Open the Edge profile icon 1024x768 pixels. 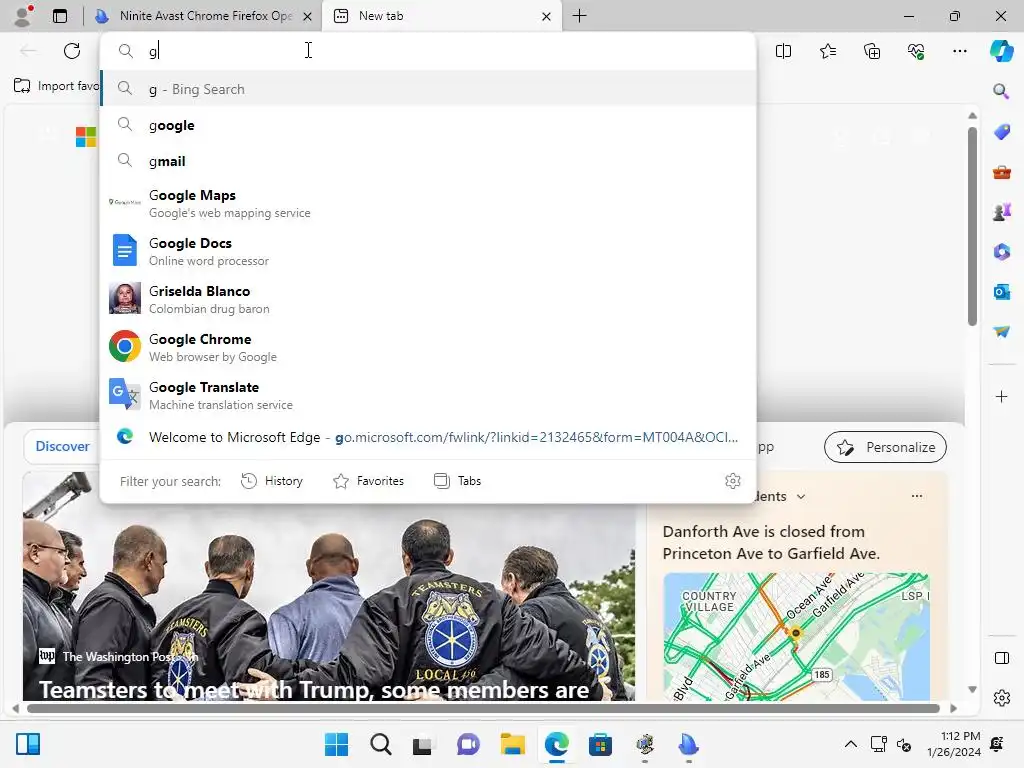pos(24,16)
